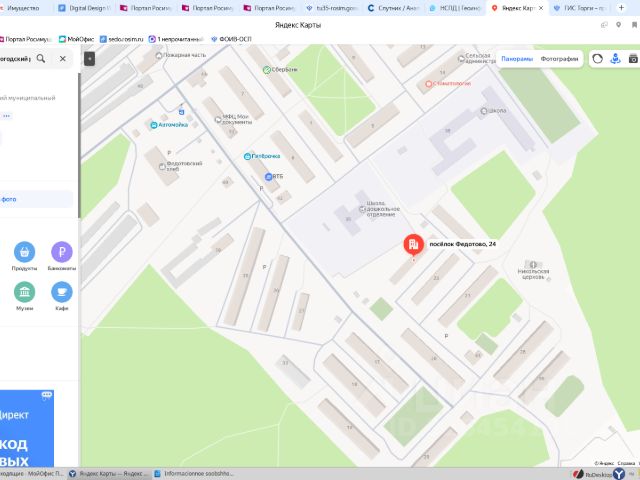Toggle Фотографии map layer
This screenshot has width=640, height=480.
pos(559,59)
